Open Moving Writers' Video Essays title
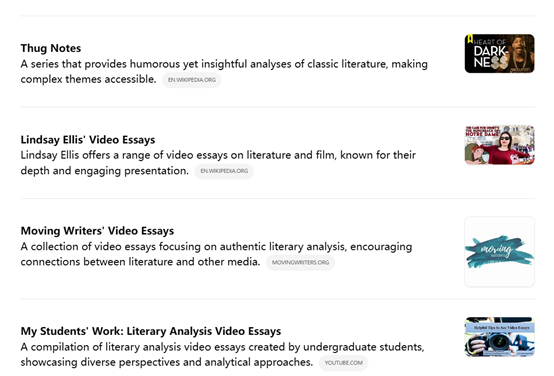 [x=97, y=231]
